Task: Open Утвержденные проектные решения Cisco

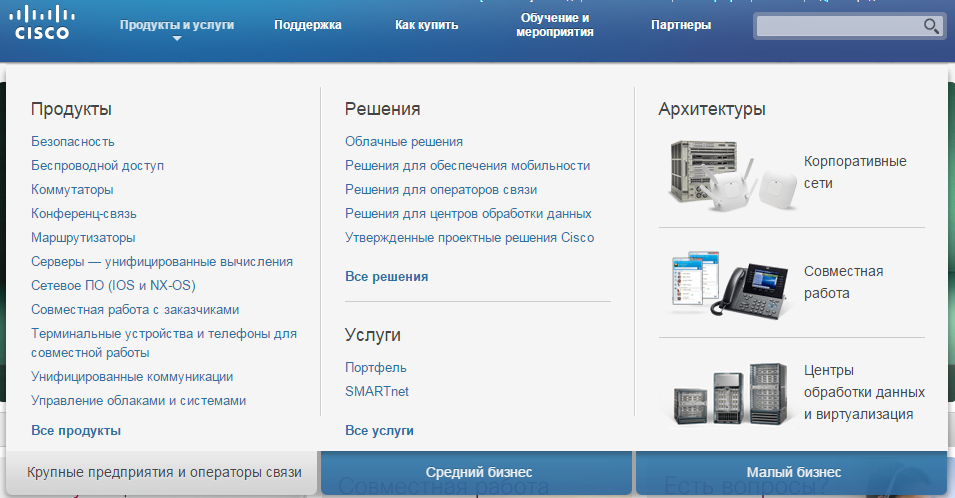Action: point(470,237)
